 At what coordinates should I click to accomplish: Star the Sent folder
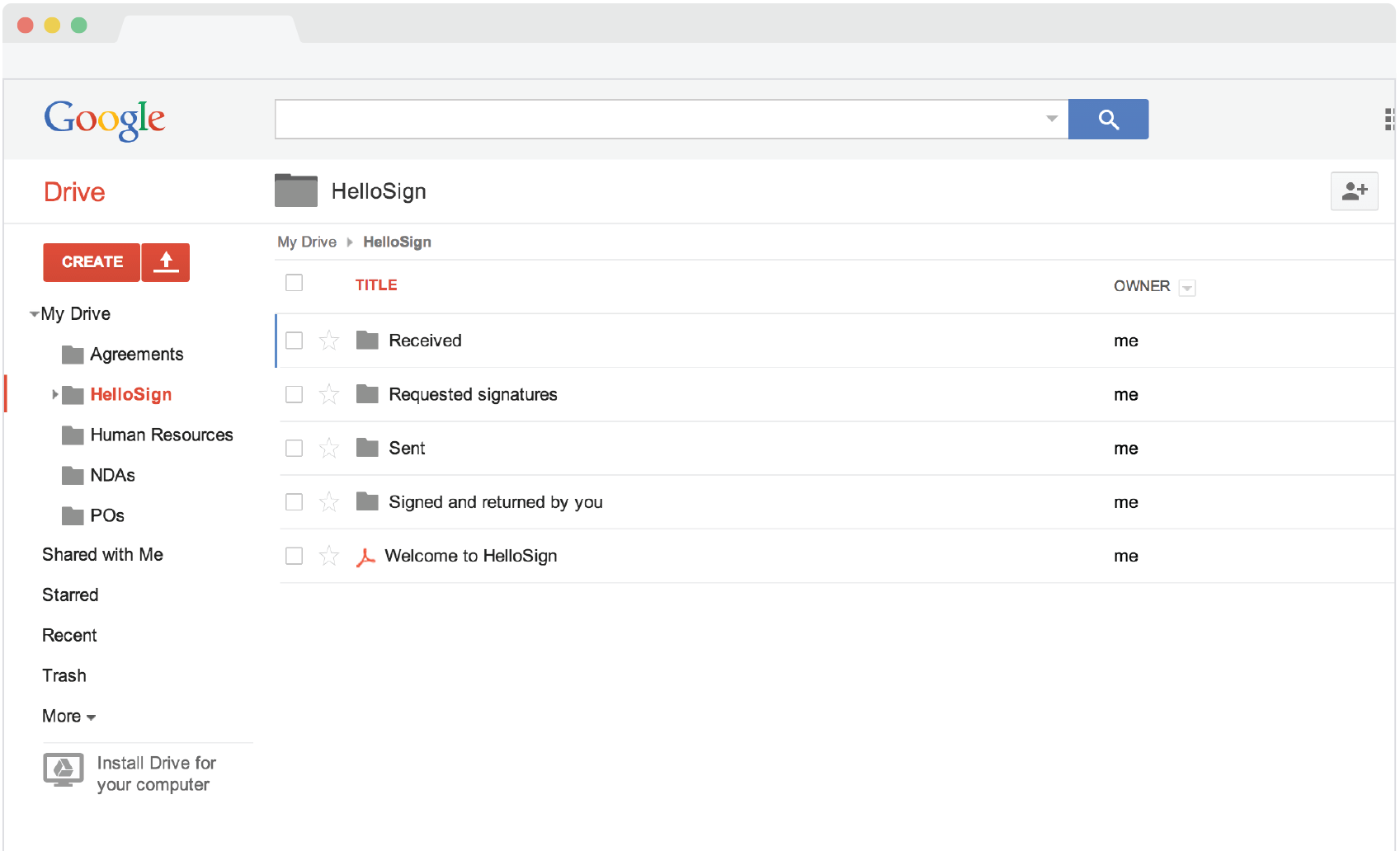(x=329, y=448)
